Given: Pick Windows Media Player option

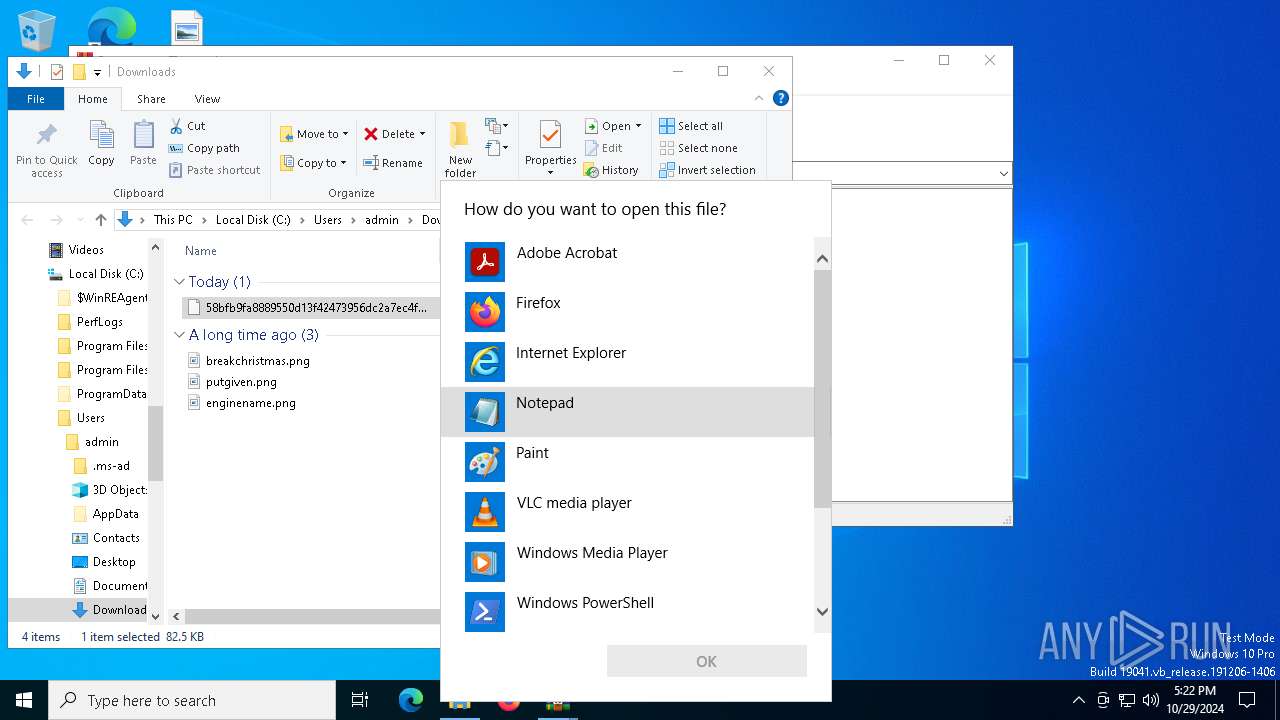Looking at the screenshot, I should [627, 562].
